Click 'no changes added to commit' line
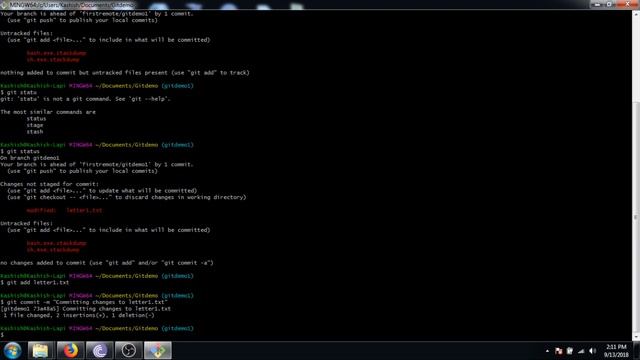Screen dimensions: 640x360 pos(107,263)
